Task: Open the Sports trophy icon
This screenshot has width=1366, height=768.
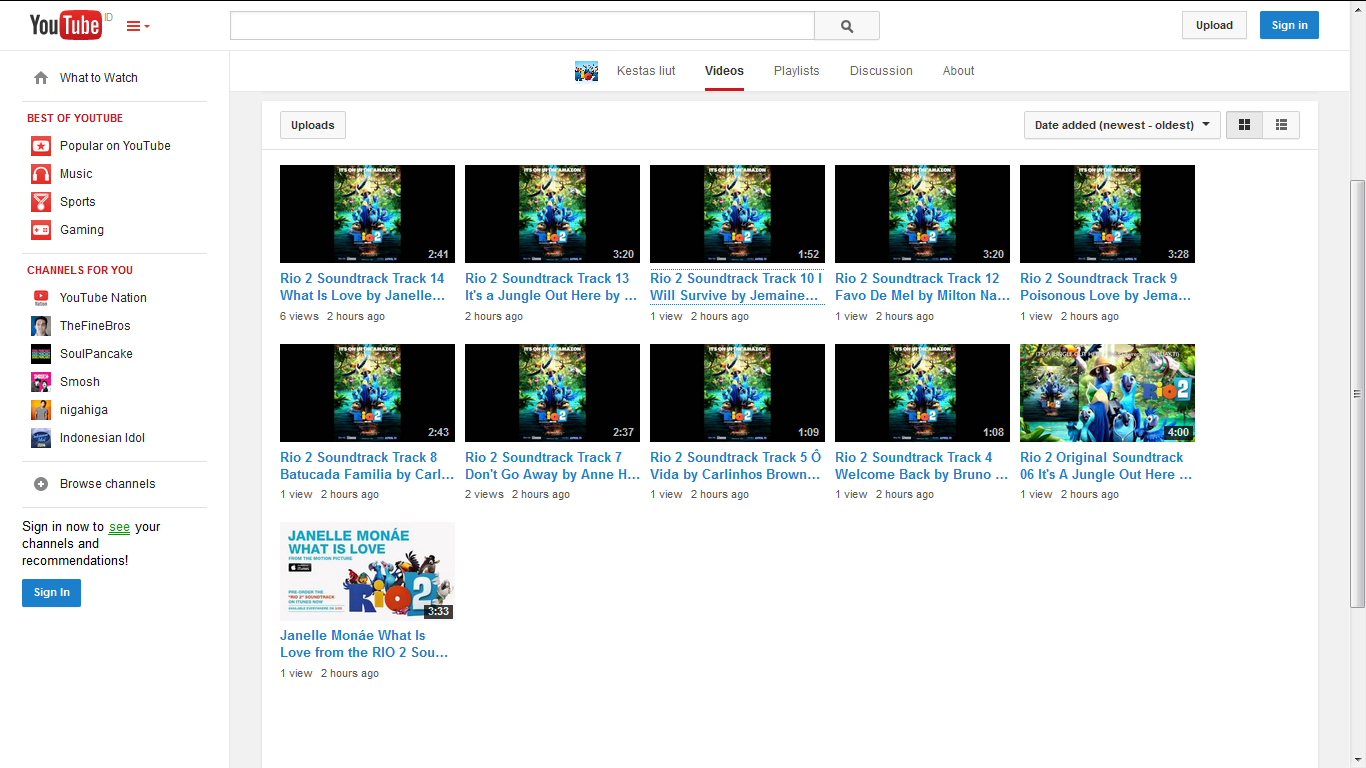Action: [41, 202]
